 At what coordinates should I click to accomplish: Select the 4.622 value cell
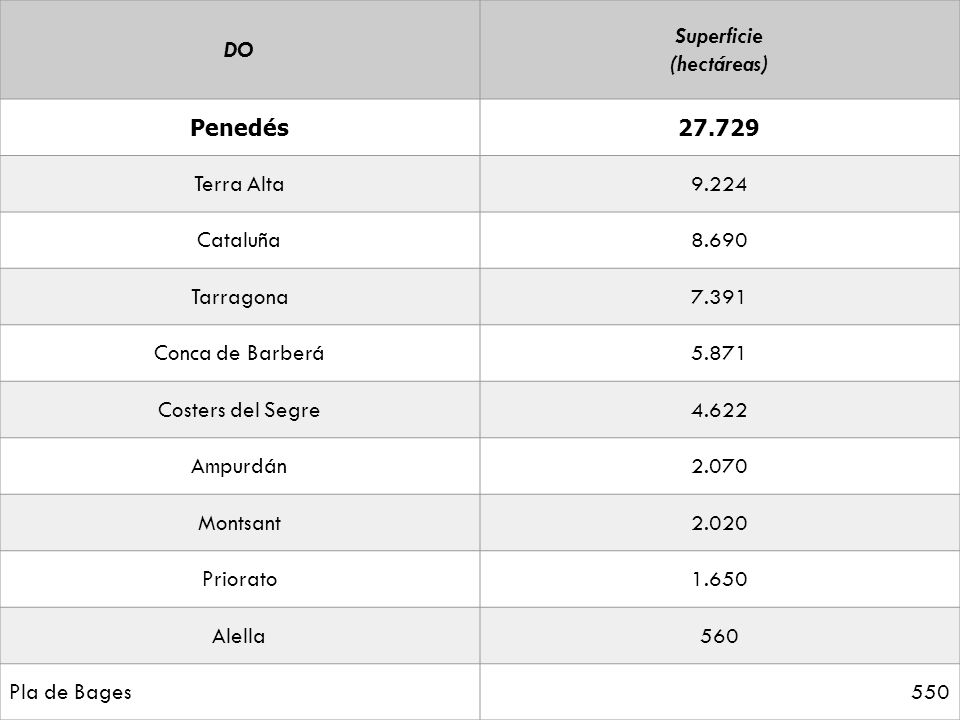click(719, 410)
